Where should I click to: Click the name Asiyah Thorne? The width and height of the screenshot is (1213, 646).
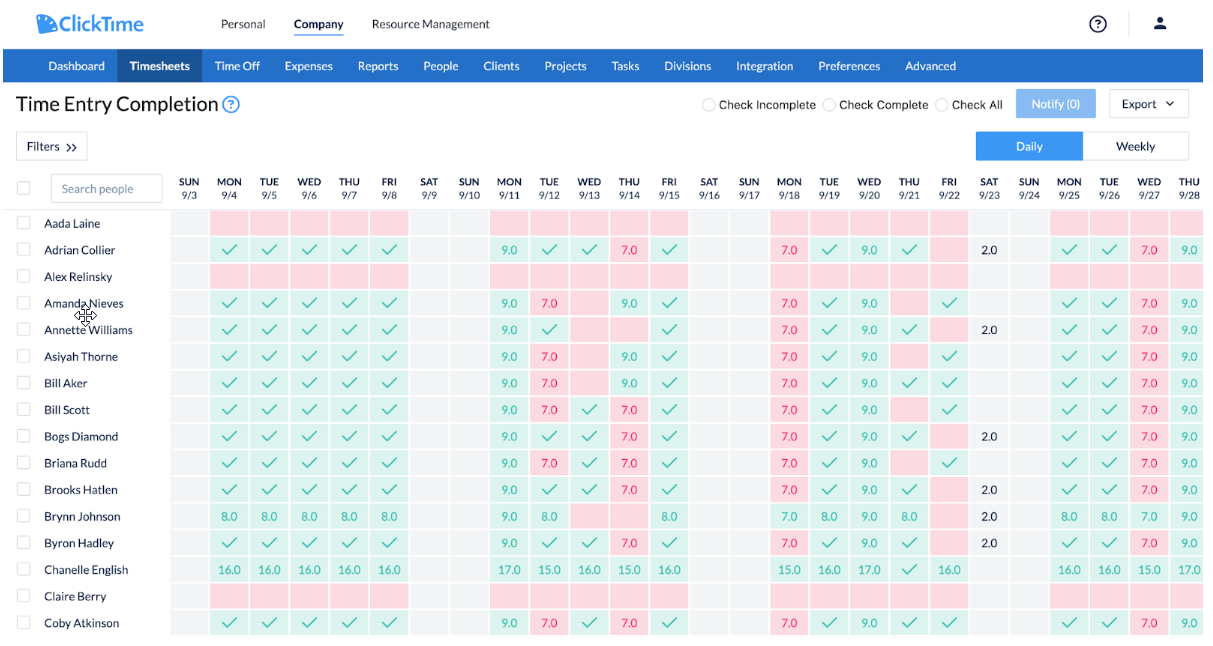[x=81, y=357]
